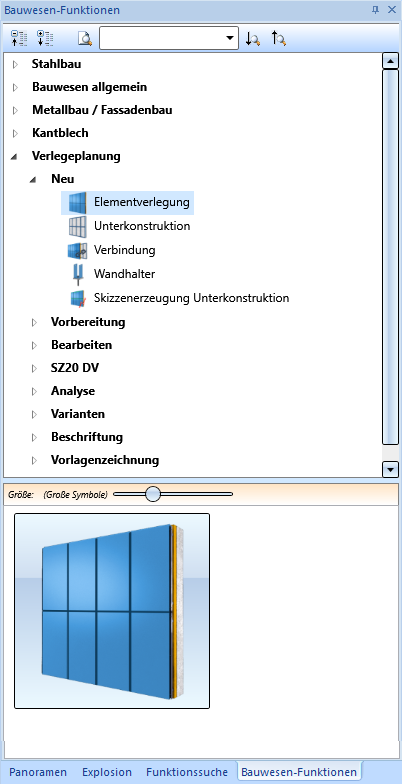402x784 pixels.
Task: Click the vertical scrollbar thumb
Action: point(390,256)
